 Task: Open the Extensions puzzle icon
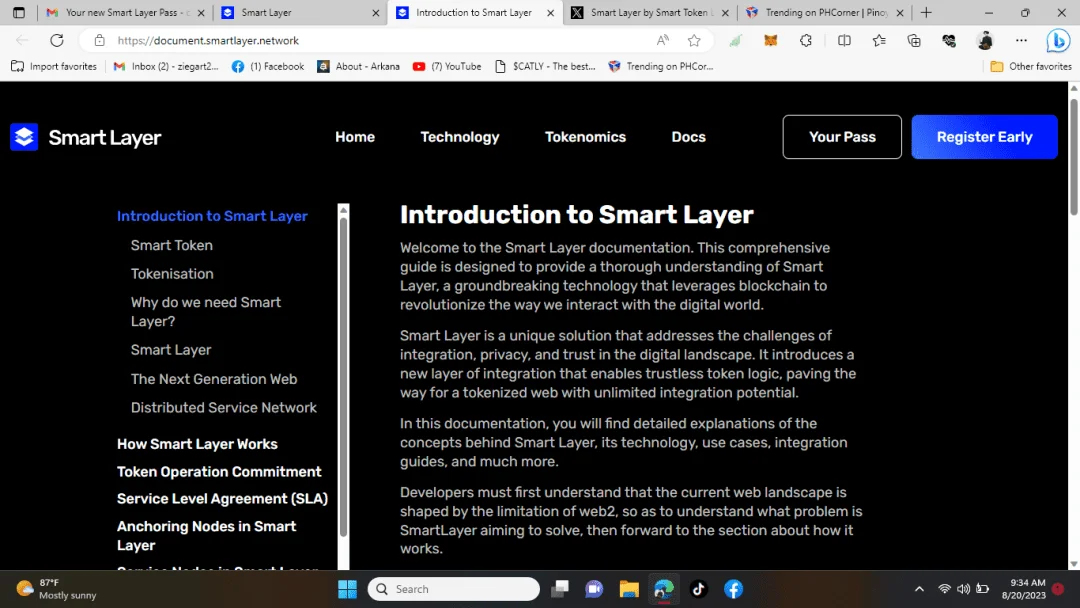click(x=806, y=41)
